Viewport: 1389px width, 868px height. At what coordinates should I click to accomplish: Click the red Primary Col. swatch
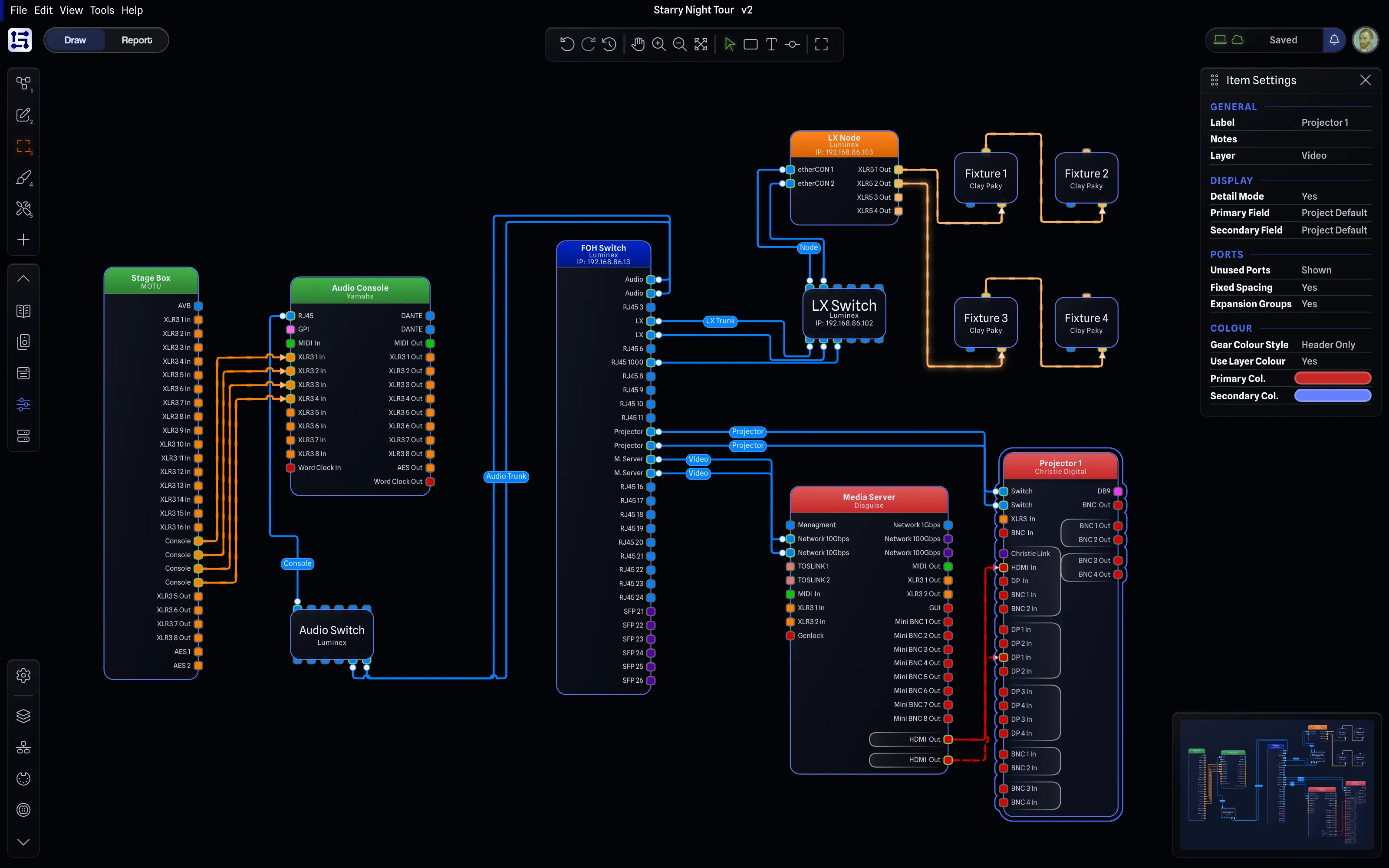pos(1332,378)
